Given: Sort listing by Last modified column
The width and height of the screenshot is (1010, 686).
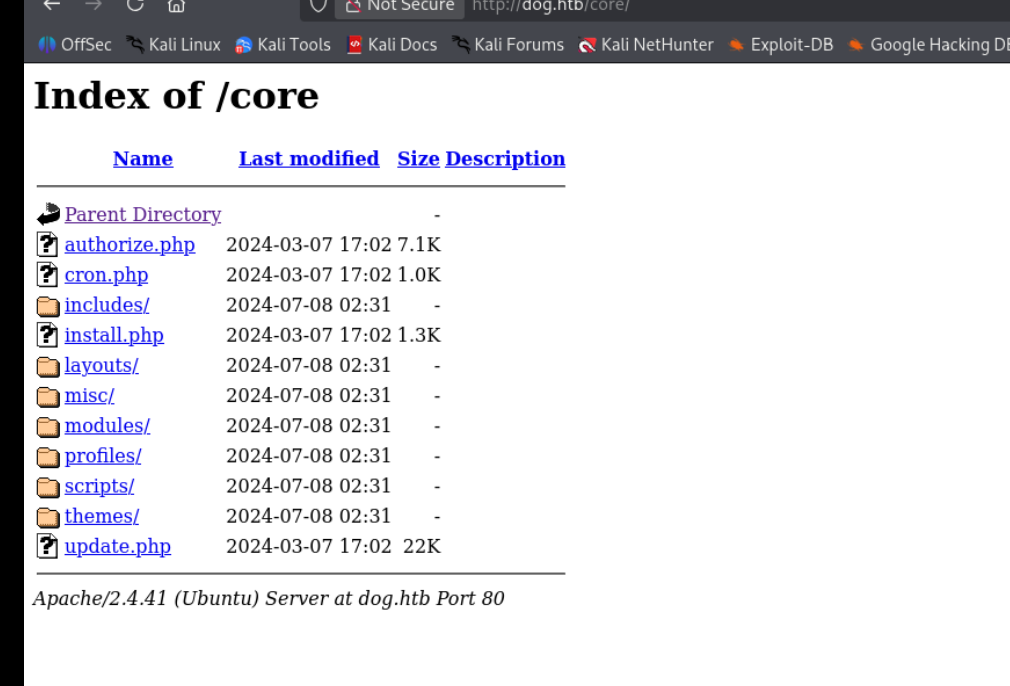Looking at the screenshot, I should [308, 159].
